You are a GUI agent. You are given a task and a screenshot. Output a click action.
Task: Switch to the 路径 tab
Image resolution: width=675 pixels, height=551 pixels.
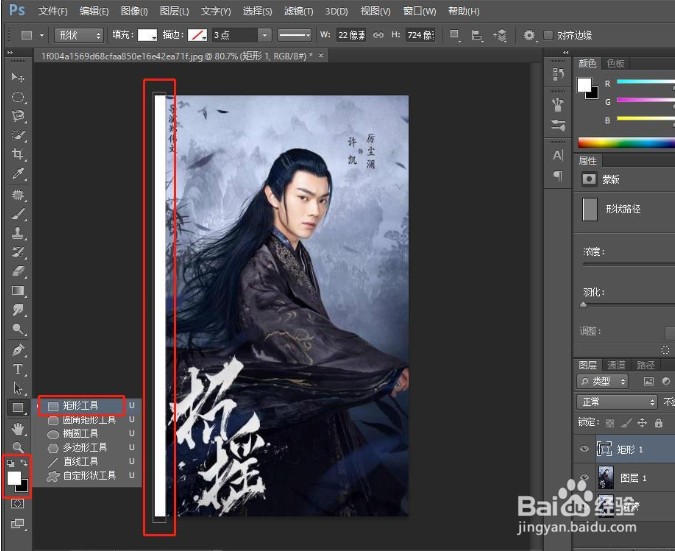point(646,365)
